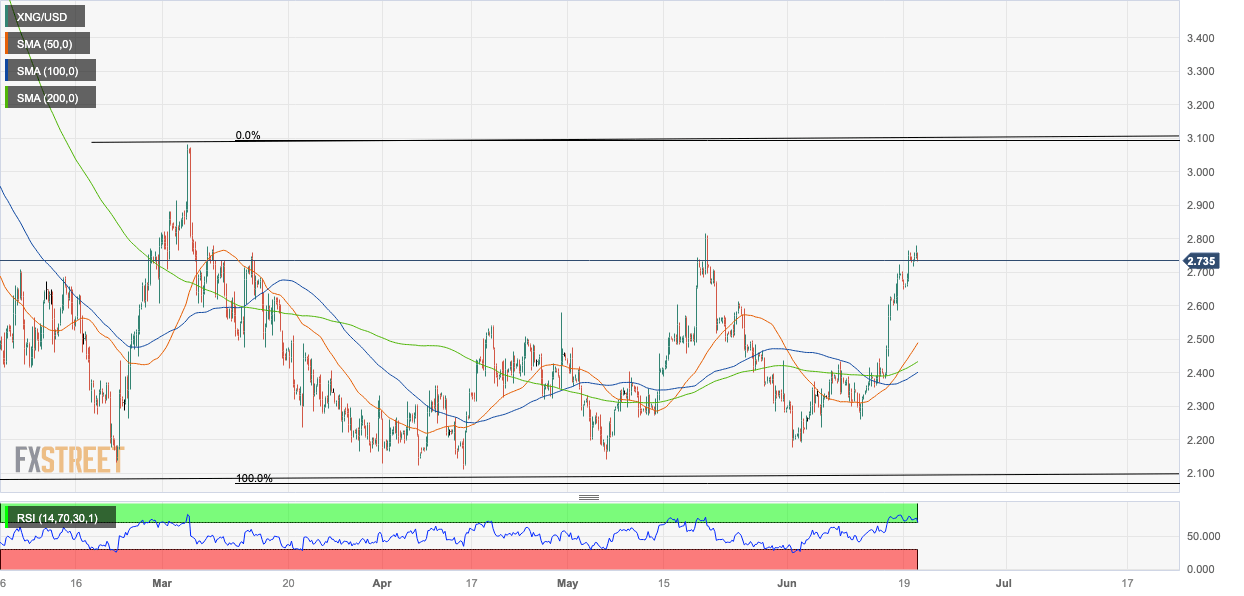
Task: Click the 50.000 RSI axis value
Action: click(1204, 536)
